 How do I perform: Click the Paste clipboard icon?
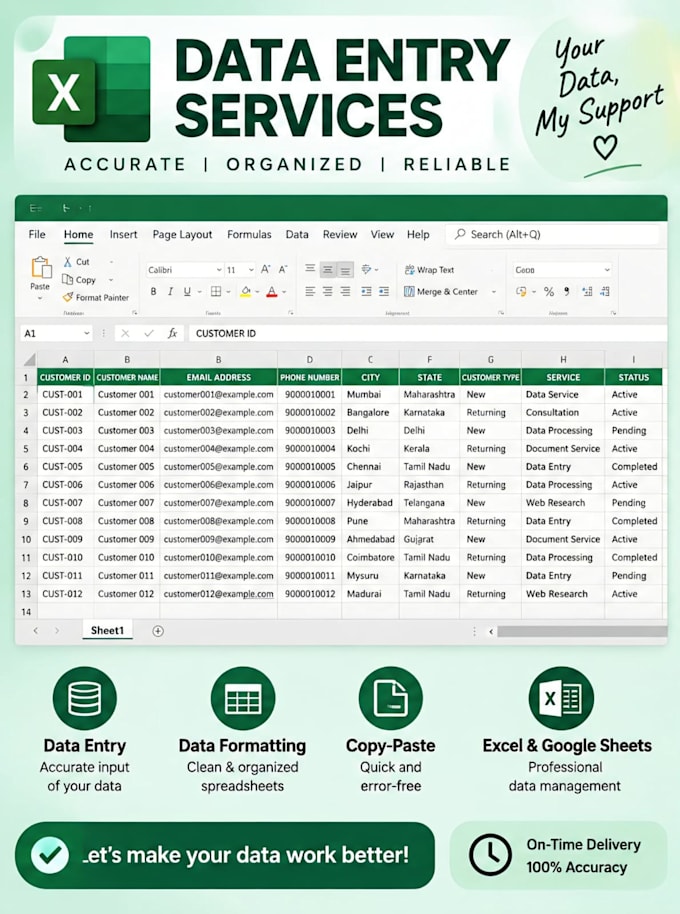(x=41, y=269)
